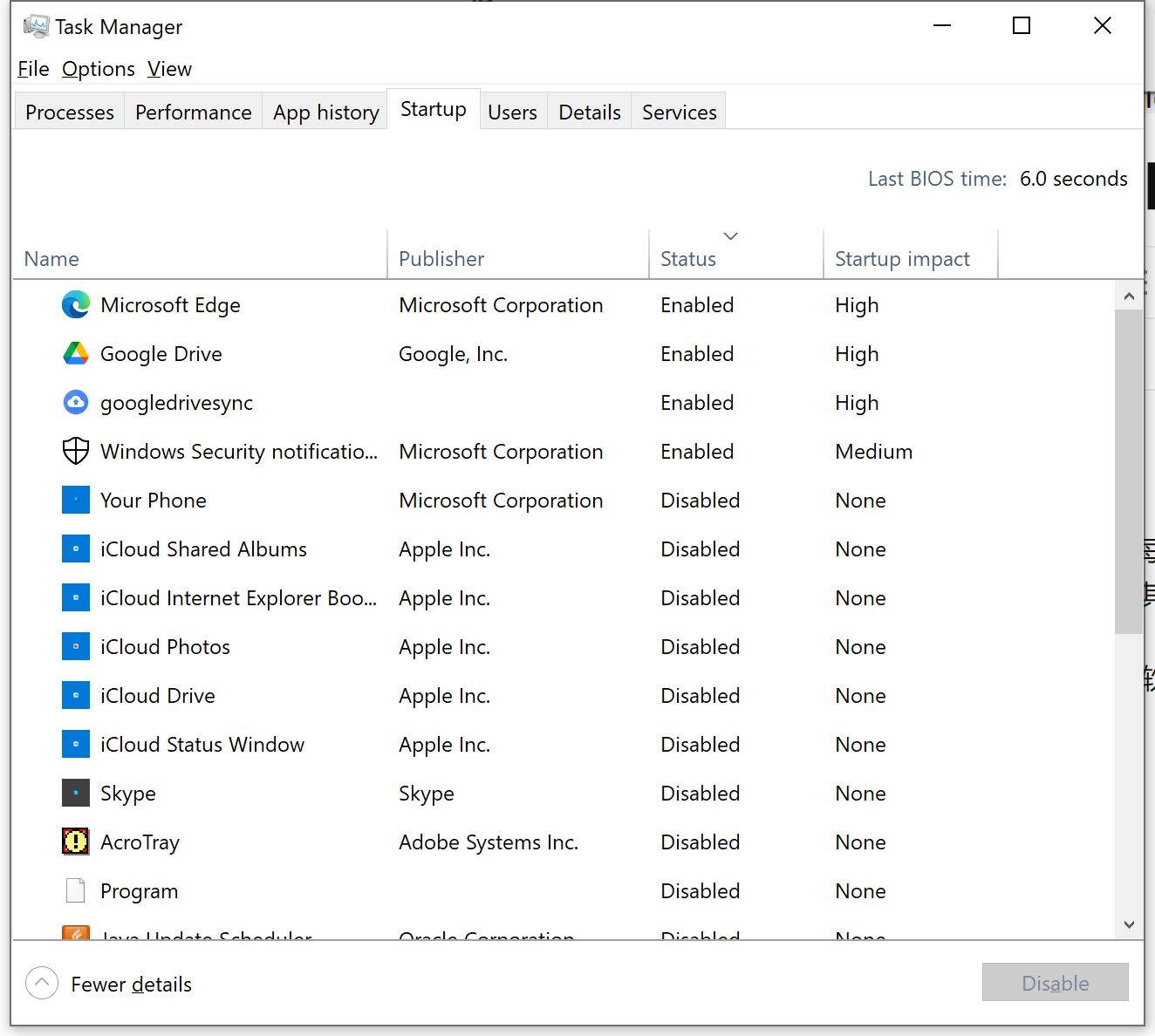Viewport: 1155px width, 1036px height.
Task: Select the googledrivesync entry name
Action: pyautogui.click(x=176, y=403)
